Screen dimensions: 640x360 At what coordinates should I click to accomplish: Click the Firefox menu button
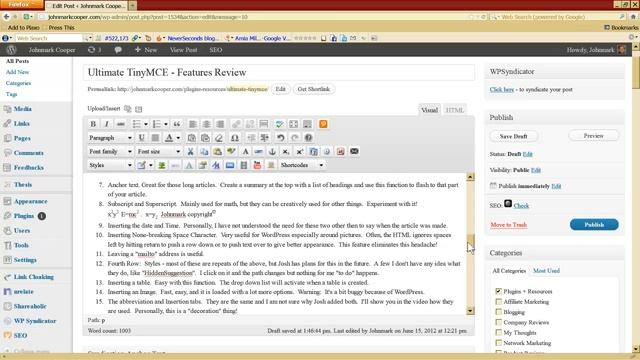coord(21,4)
